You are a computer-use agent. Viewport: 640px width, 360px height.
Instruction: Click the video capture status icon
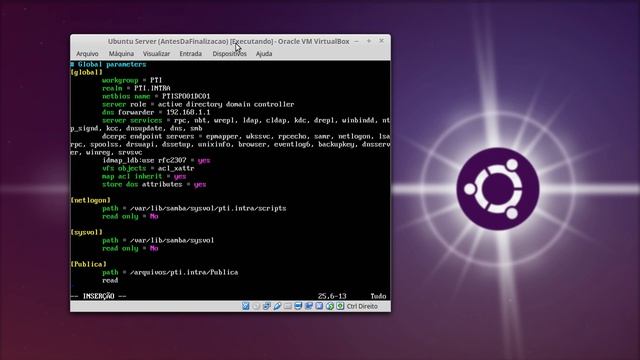[309, 306]
